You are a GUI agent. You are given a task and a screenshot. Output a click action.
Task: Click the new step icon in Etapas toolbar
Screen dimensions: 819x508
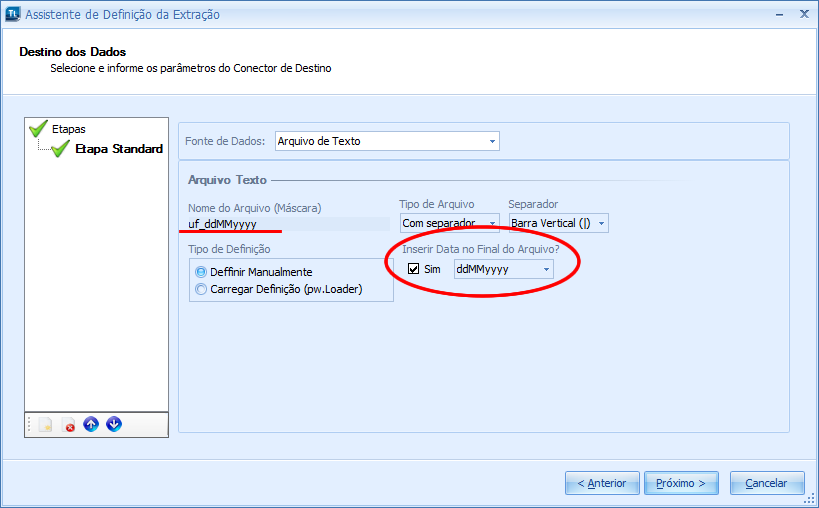click(45, 424)
